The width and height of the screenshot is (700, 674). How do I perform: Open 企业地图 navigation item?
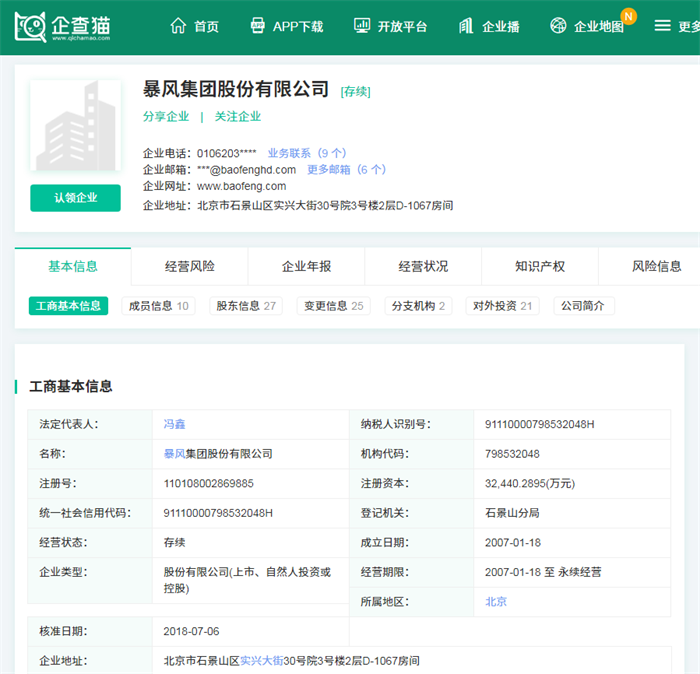(599, 27)
